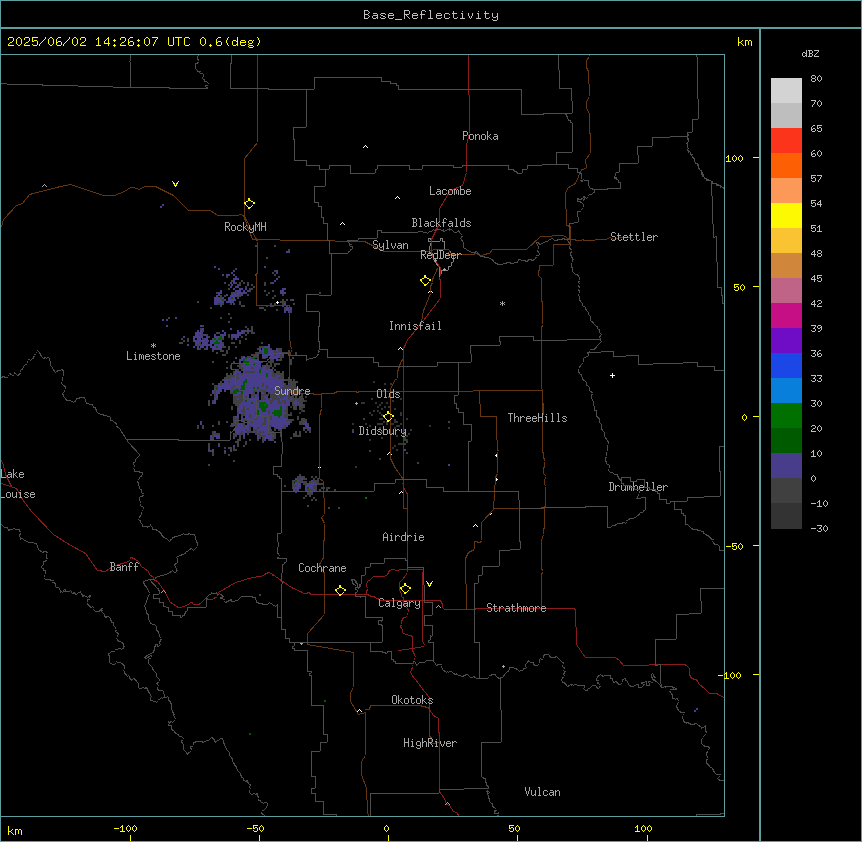Screen dimensions: 862x842
Task: Click the HighRiver city label
Action: pyautogui.click(x=430, y=743)
